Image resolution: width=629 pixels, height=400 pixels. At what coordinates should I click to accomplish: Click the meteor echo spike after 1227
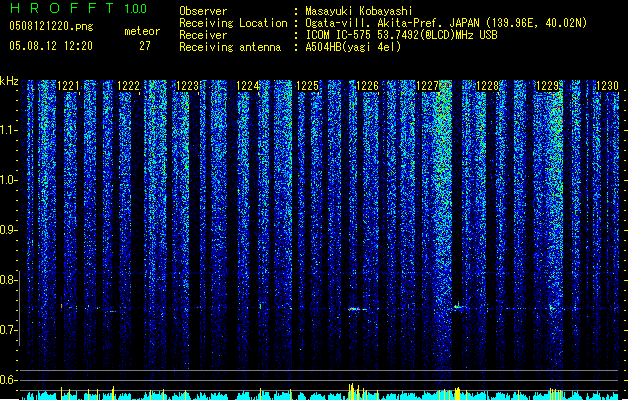point(458,306)
